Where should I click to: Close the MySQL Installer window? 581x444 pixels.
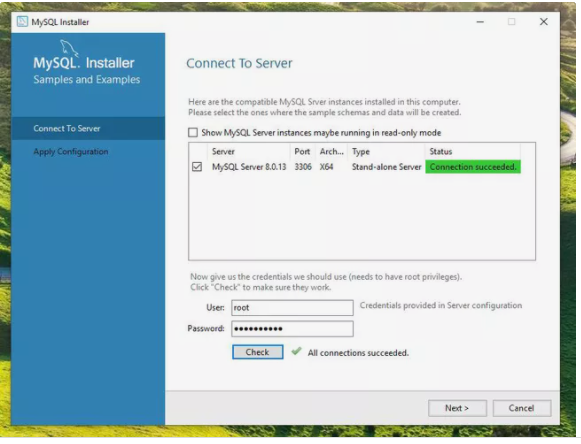coord(544,22)
